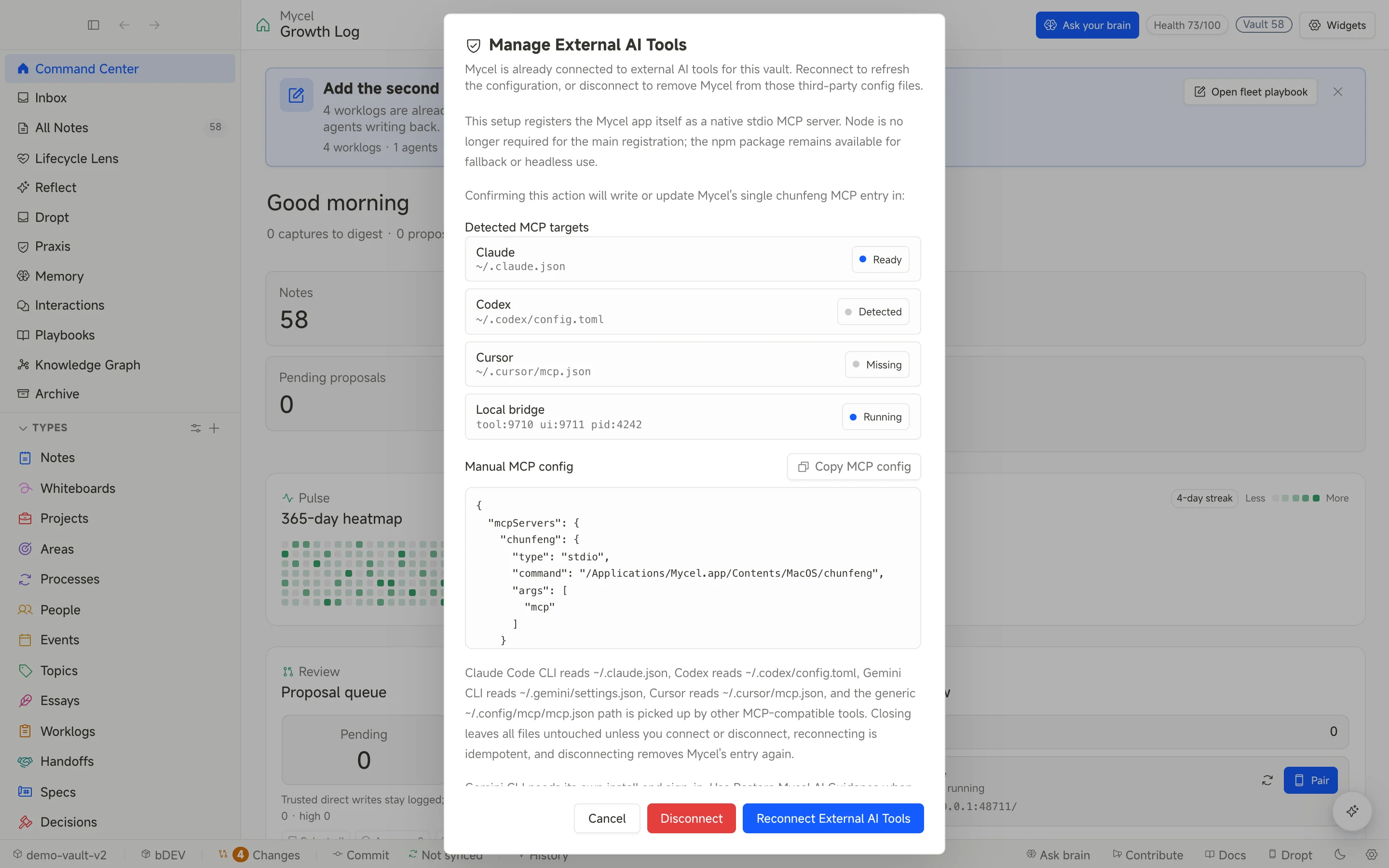The height and width of the screenshot is (868, 1389).
Task: Open Reflect in sidebar
Action: point(120,188)
